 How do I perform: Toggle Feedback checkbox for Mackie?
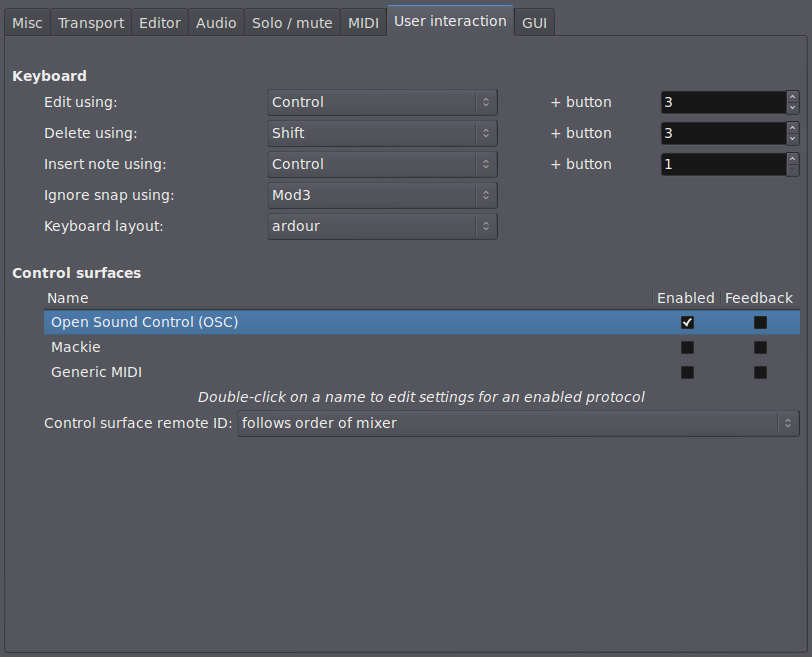[760, 347]
